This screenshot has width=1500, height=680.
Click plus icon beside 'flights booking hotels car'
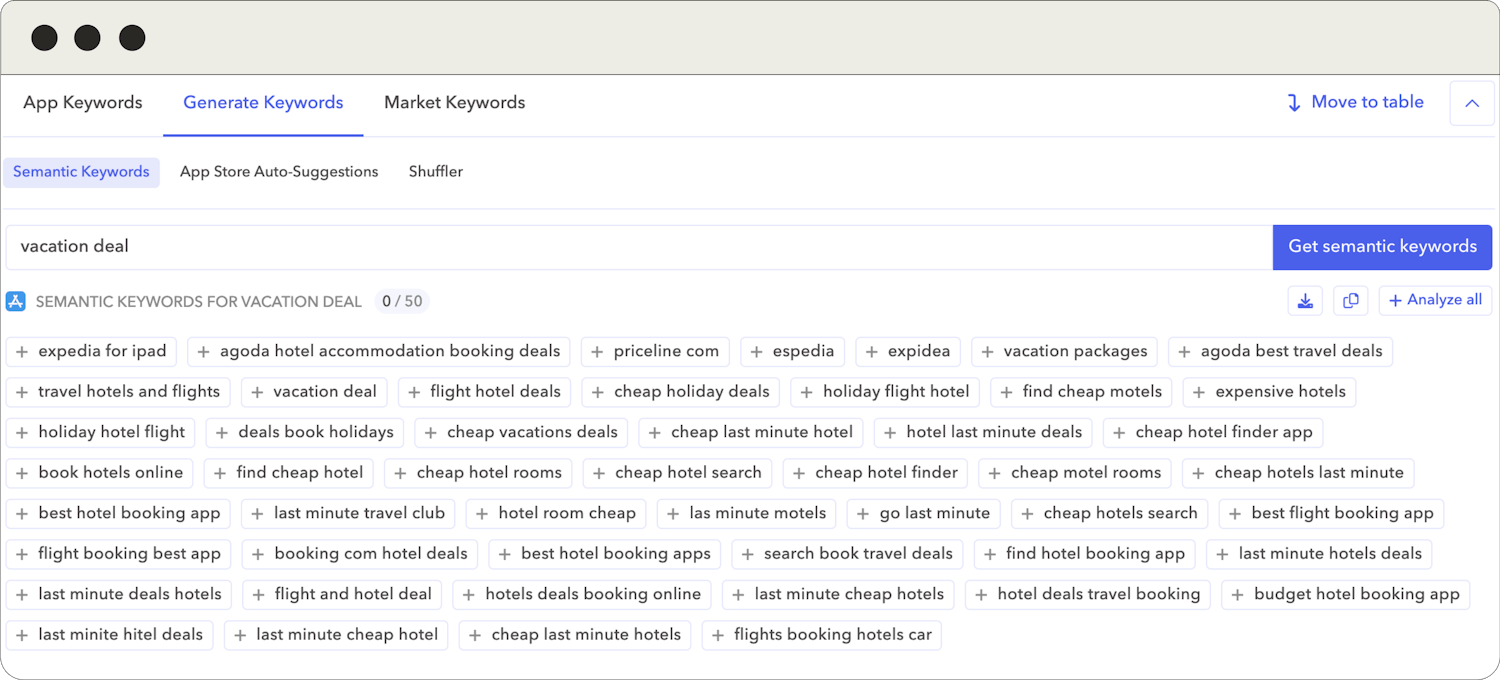pos(718,635)
